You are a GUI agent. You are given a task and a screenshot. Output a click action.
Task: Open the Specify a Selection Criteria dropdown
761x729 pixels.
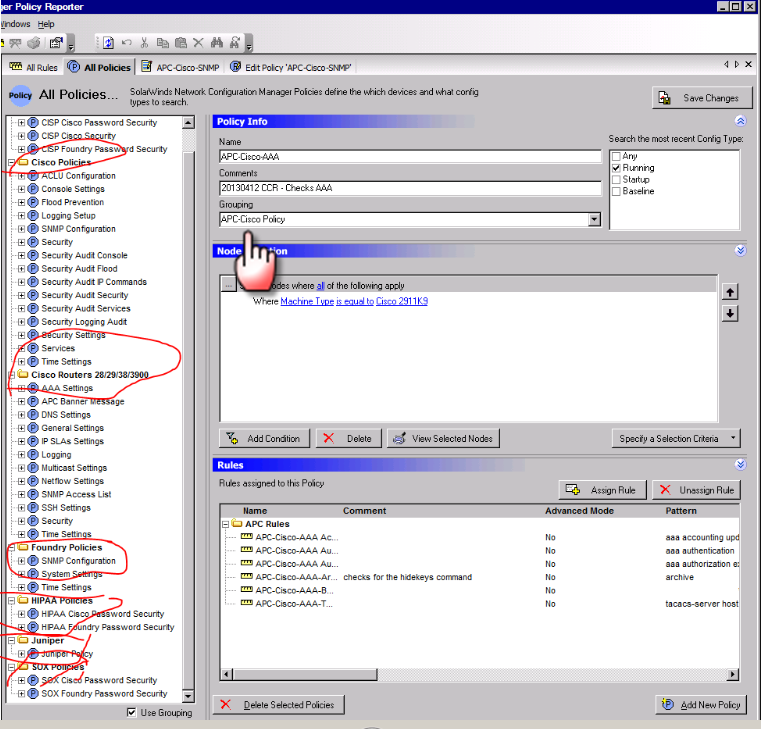[x=676, y=438]
